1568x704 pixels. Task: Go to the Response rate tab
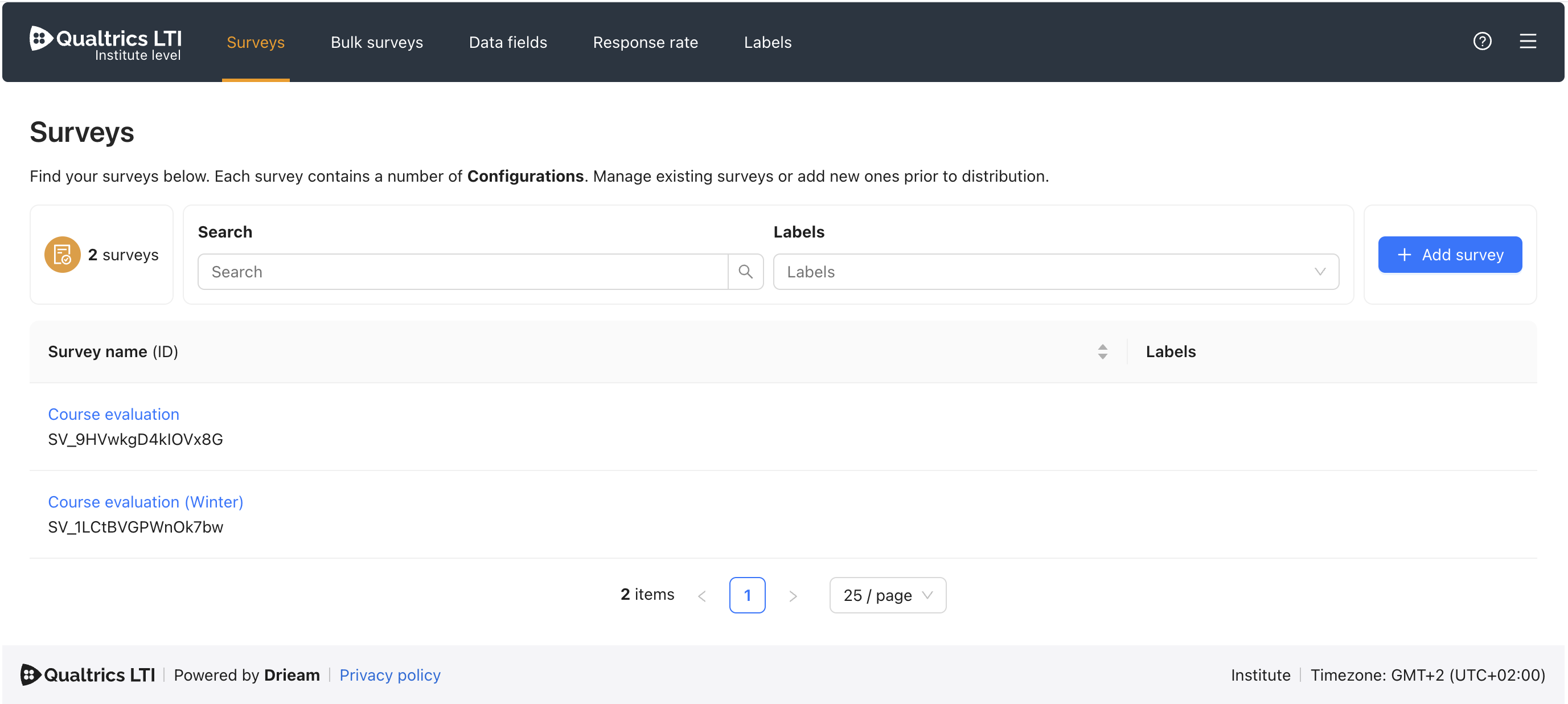click(x=645, y=42)
